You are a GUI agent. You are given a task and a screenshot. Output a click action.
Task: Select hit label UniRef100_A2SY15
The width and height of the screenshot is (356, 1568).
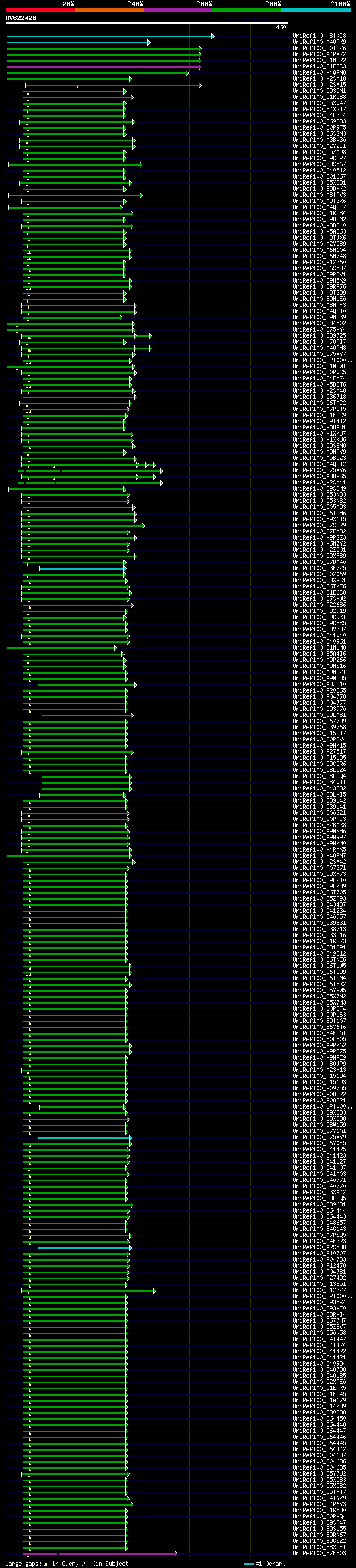tap(319, 85)
